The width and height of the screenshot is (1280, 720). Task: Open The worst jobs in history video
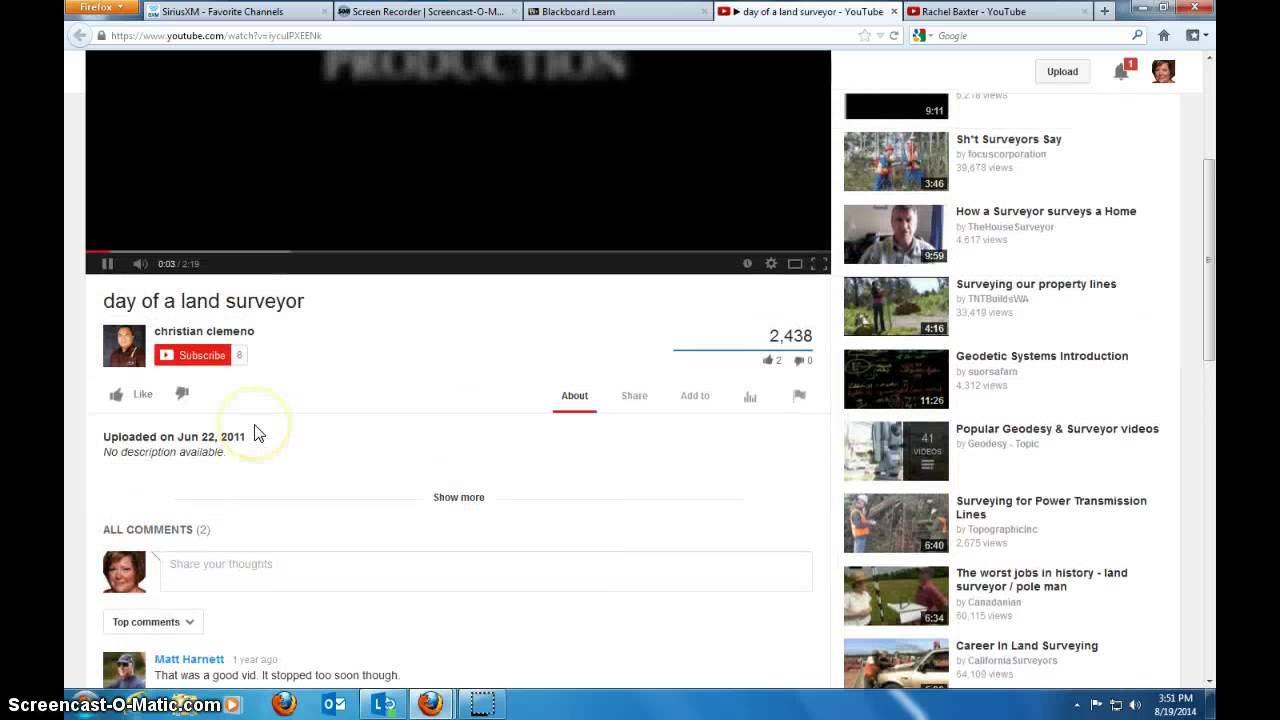point(1041,580)
